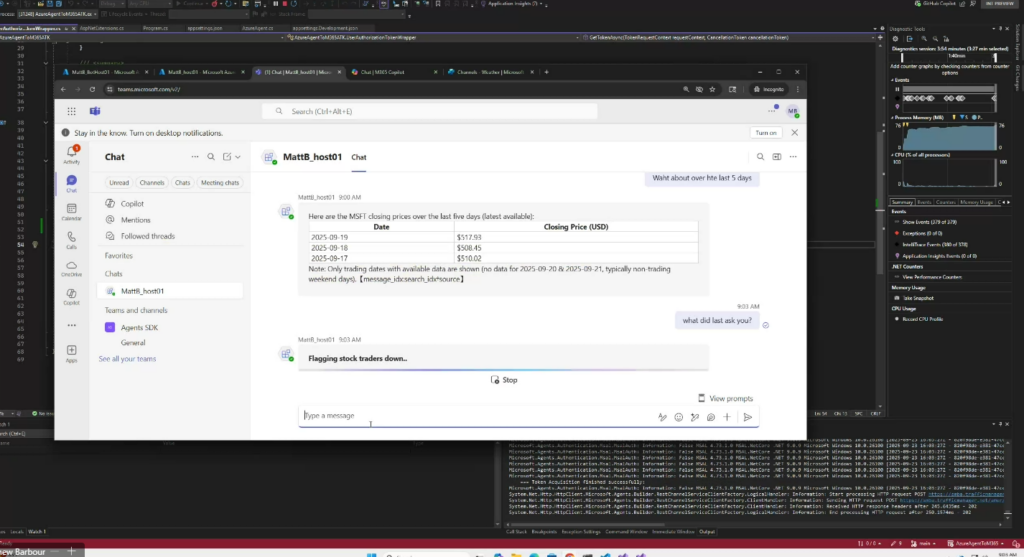Viewport: 1024px width, 557px height.
Task: Zoom in on Diagnostic Tools timeline
Action: [x=924, y=39]
